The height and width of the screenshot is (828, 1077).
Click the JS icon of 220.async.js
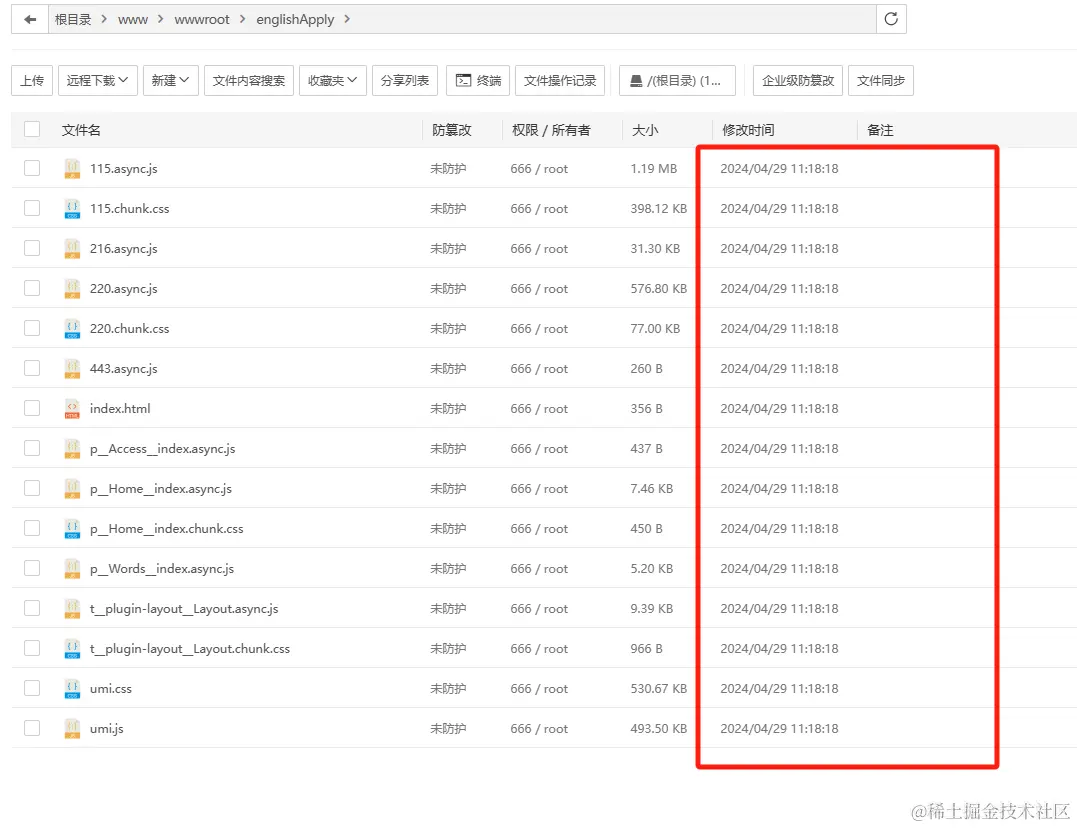point(72,289)
